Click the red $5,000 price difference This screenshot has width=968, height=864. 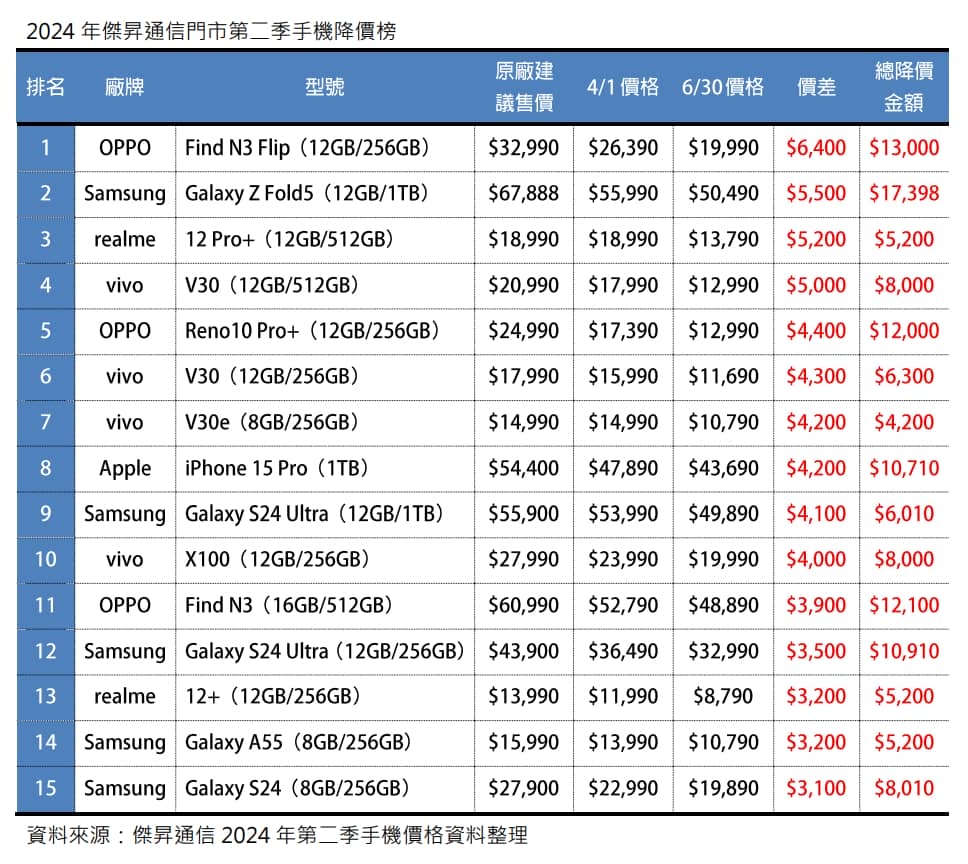[x=816, y=285]
